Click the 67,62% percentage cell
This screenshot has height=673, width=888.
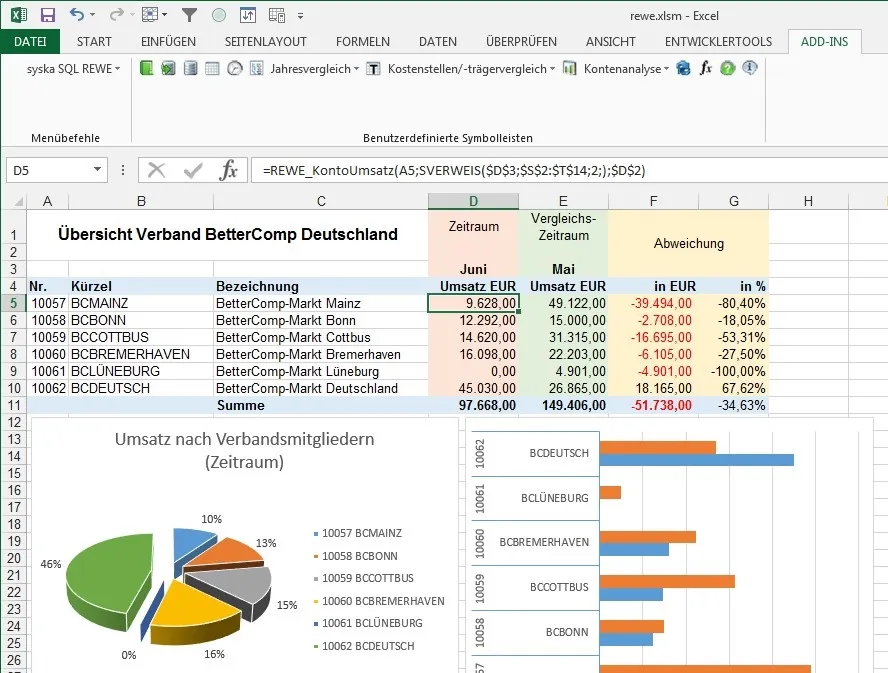(733, 388)
